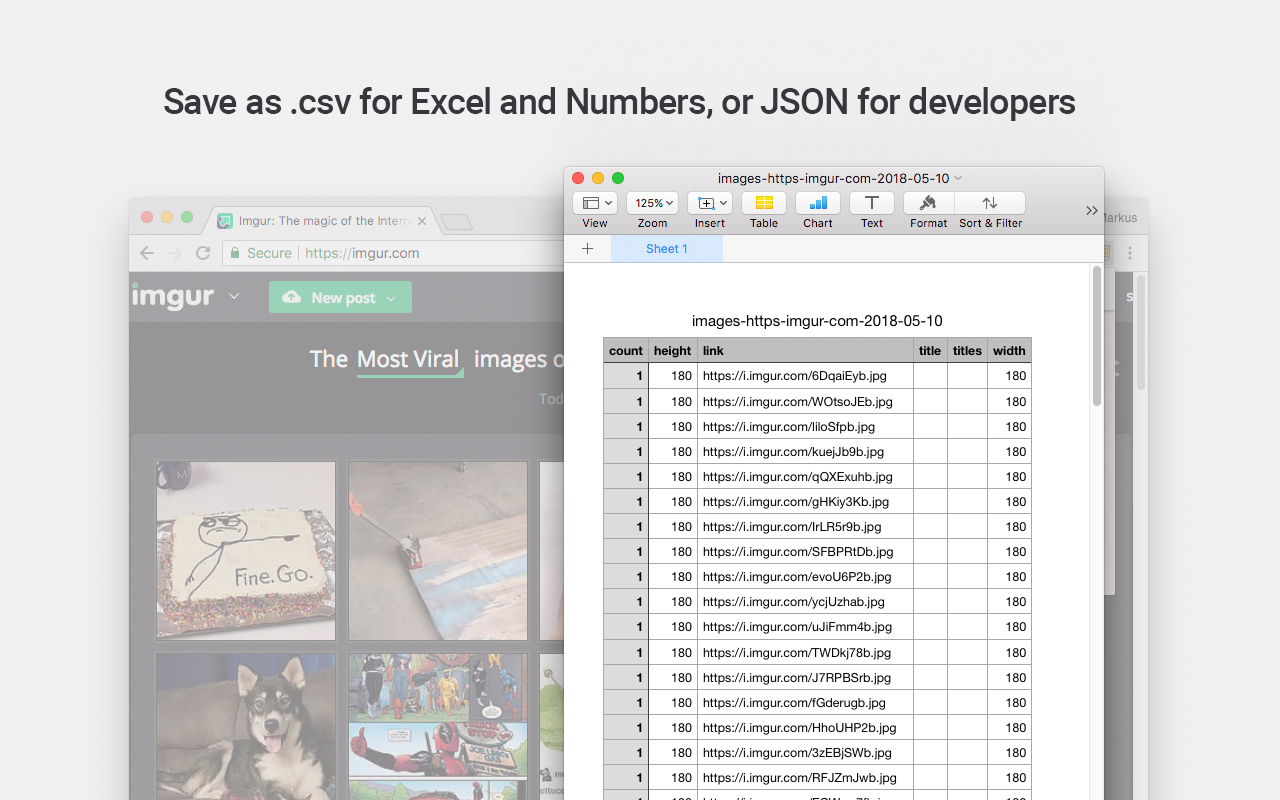This screenshot has width=1280, height=800.
Task: Click cell https://i.imgur.com/HhoUHP2b.jpg
Action: coord(805,727)
